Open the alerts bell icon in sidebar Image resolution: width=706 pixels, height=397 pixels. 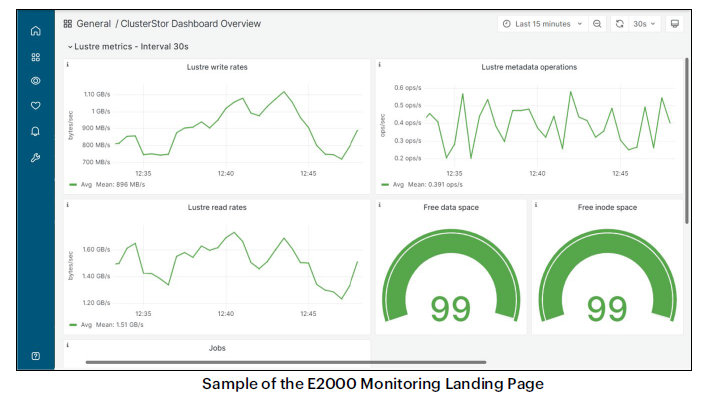pos(36,131)
